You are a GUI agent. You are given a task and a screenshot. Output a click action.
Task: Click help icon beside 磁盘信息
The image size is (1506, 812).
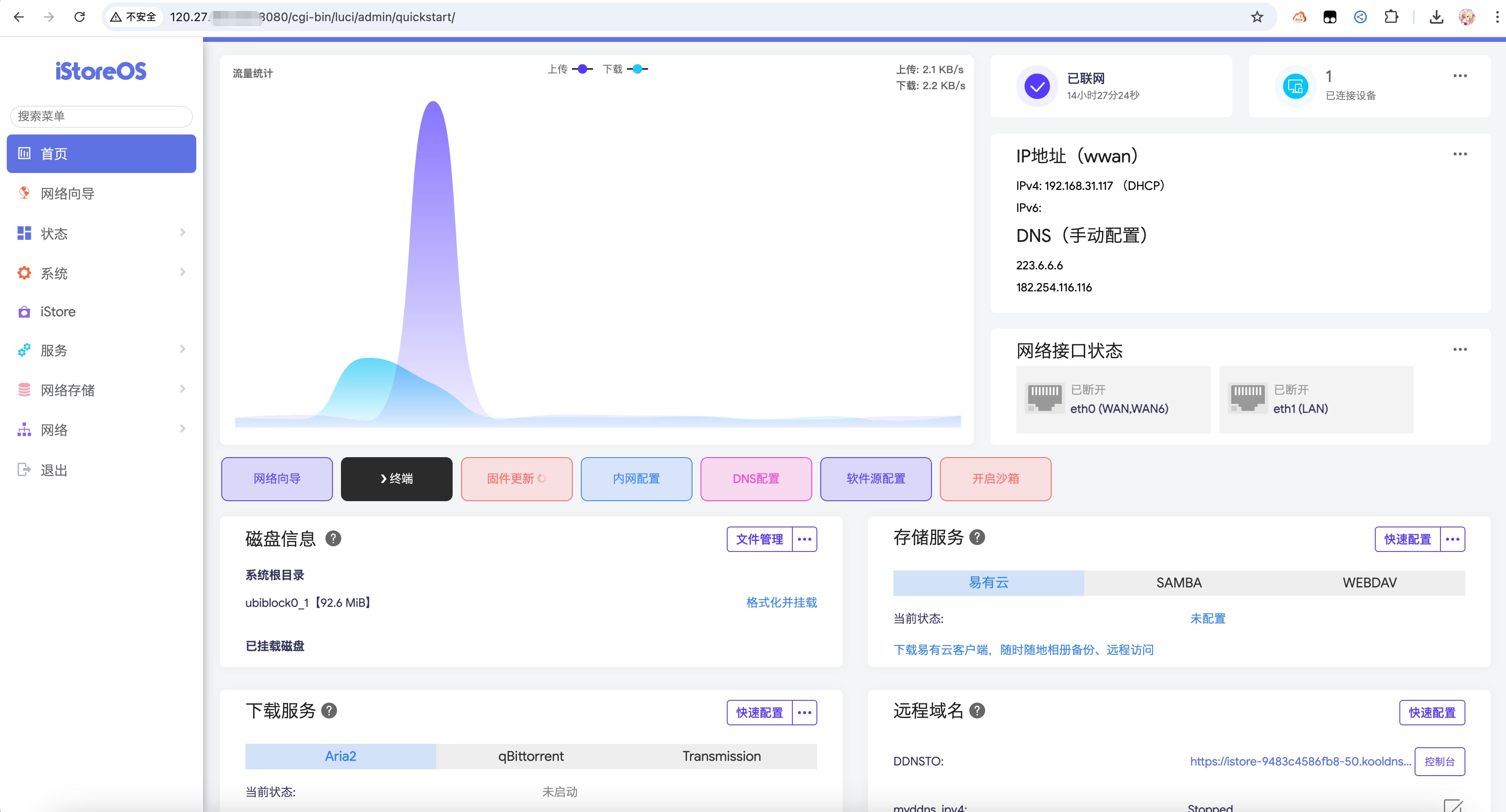pos(333,538)
